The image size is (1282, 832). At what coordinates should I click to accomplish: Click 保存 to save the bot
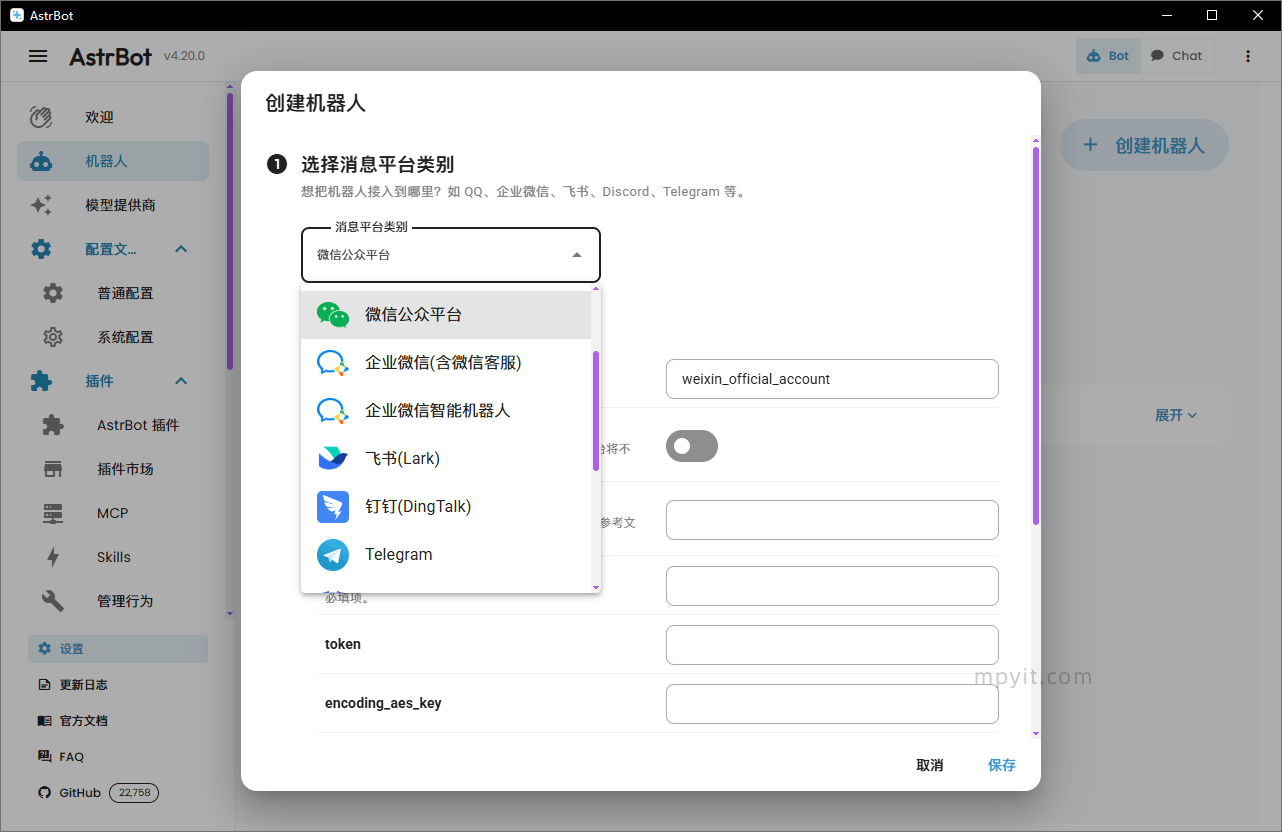[x=1002, y=765]
